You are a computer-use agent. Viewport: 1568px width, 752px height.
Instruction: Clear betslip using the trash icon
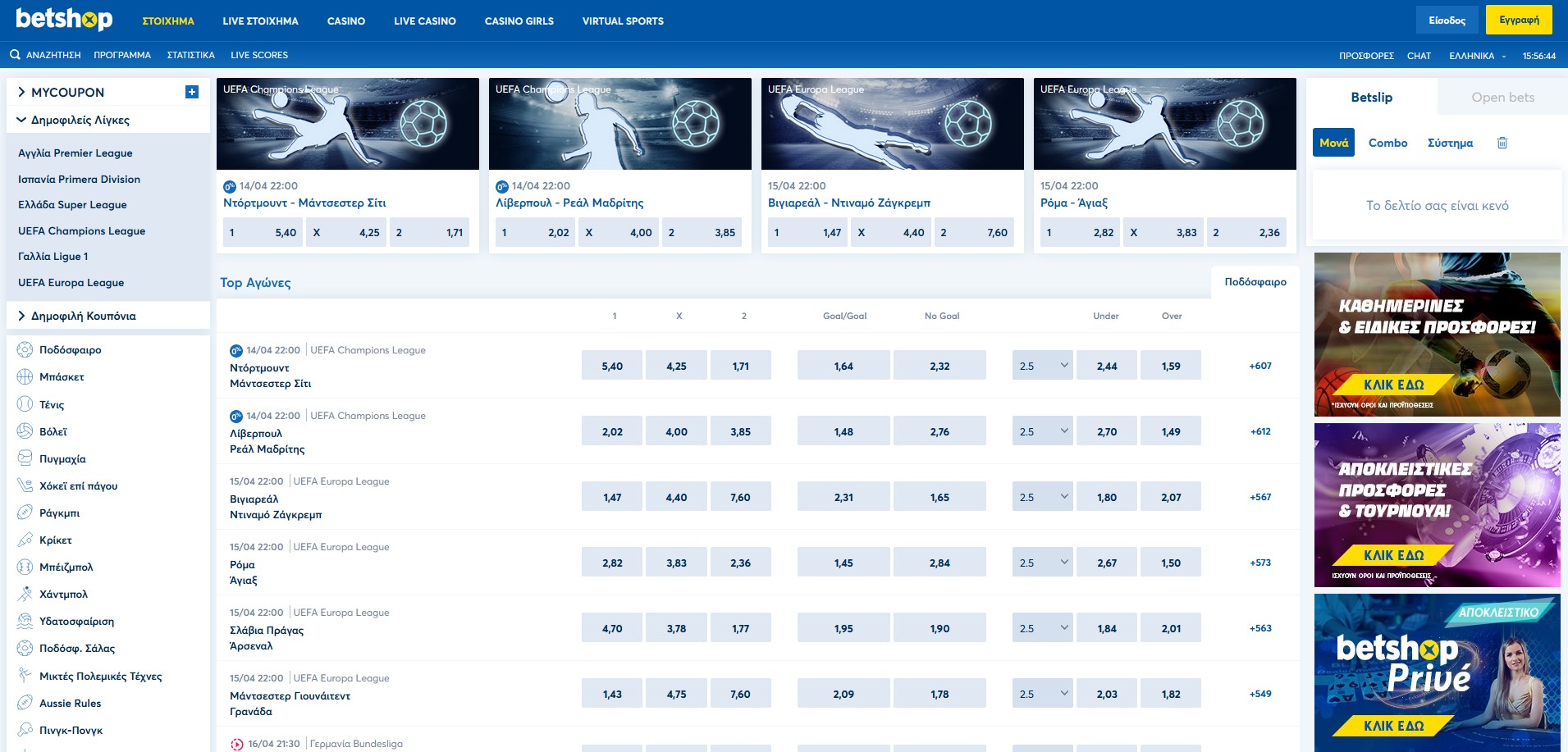(x=1502, y=143)
